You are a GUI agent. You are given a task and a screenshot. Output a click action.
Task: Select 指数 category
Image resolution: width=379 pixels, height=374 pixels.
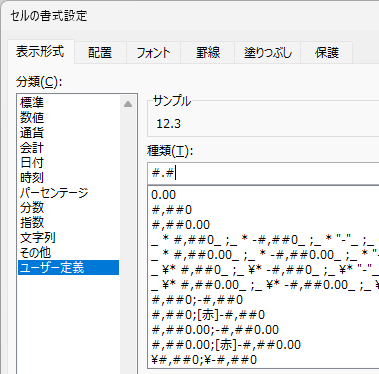pyautogui.click(x=68, y=222)
